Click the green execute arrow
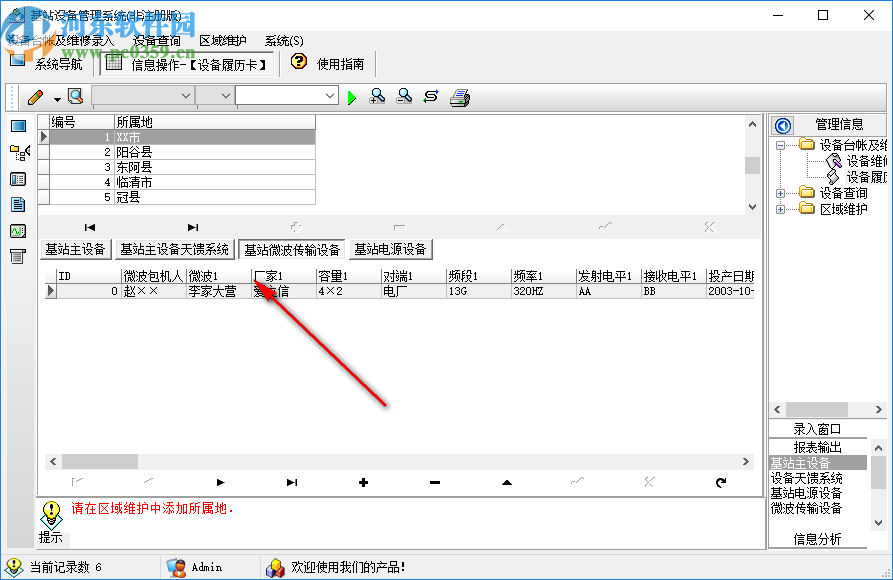 pos(353,96)
